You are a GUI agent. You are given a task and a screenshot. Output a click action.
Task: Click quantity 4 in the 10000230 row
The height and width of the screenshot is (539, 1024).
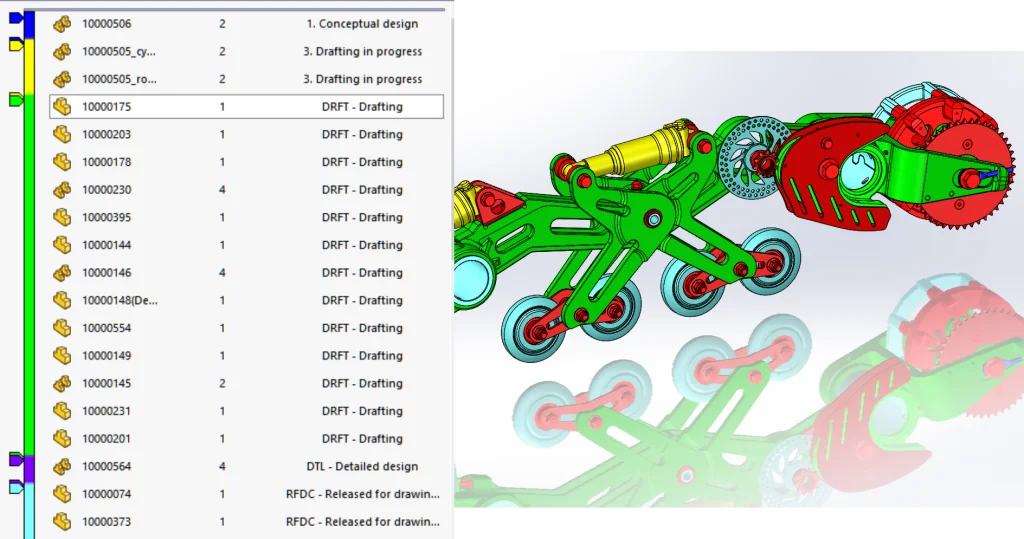pos(222,189)
